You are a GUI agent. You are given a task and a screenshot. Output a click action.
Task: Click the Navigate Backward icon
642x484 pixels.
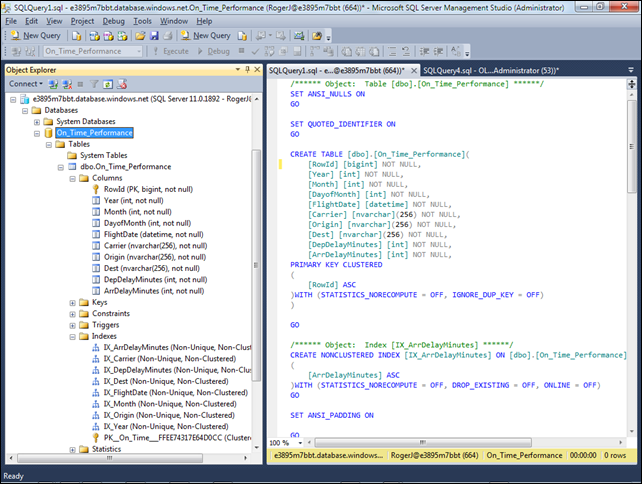(x=260, y=36)
